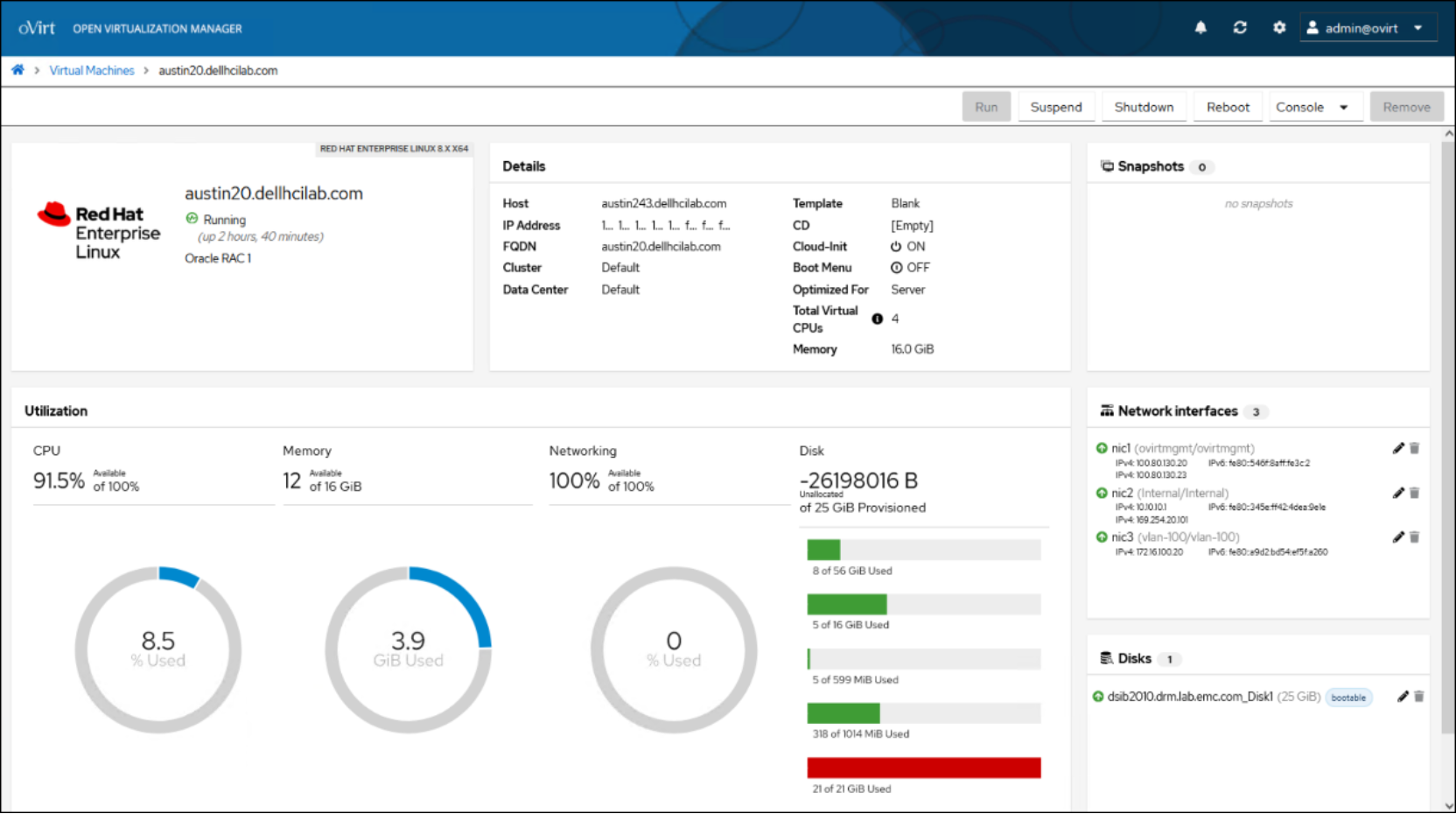Screen dimensions: 1456x814
Task: Edit the dsib2010 disk with pencil icon
Action: tap(1403, 697)
